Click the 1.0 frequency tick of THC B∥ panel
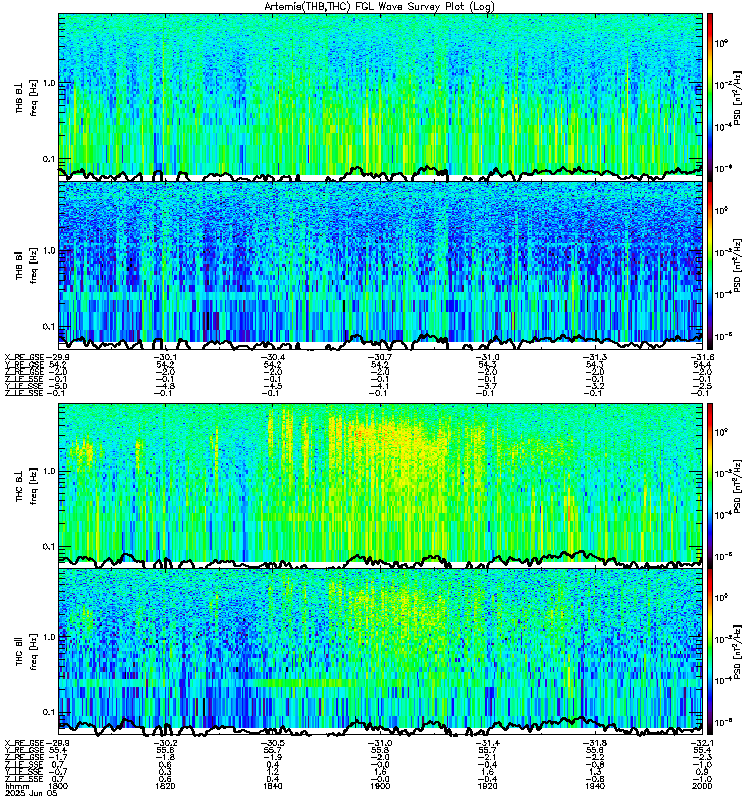The height and width of the screenshot is (800, 750). [49, 637]
